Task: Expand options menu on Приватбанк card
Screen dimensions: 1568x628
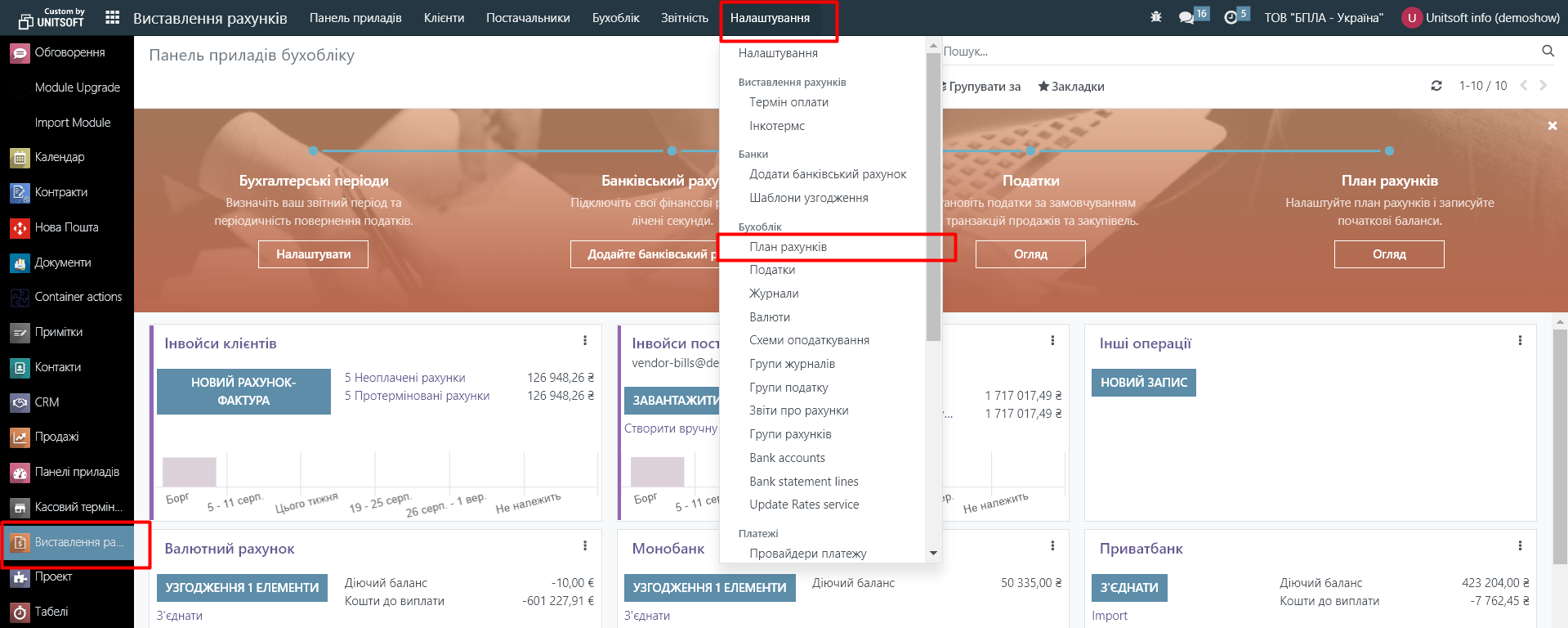Action: [1520, 546]
